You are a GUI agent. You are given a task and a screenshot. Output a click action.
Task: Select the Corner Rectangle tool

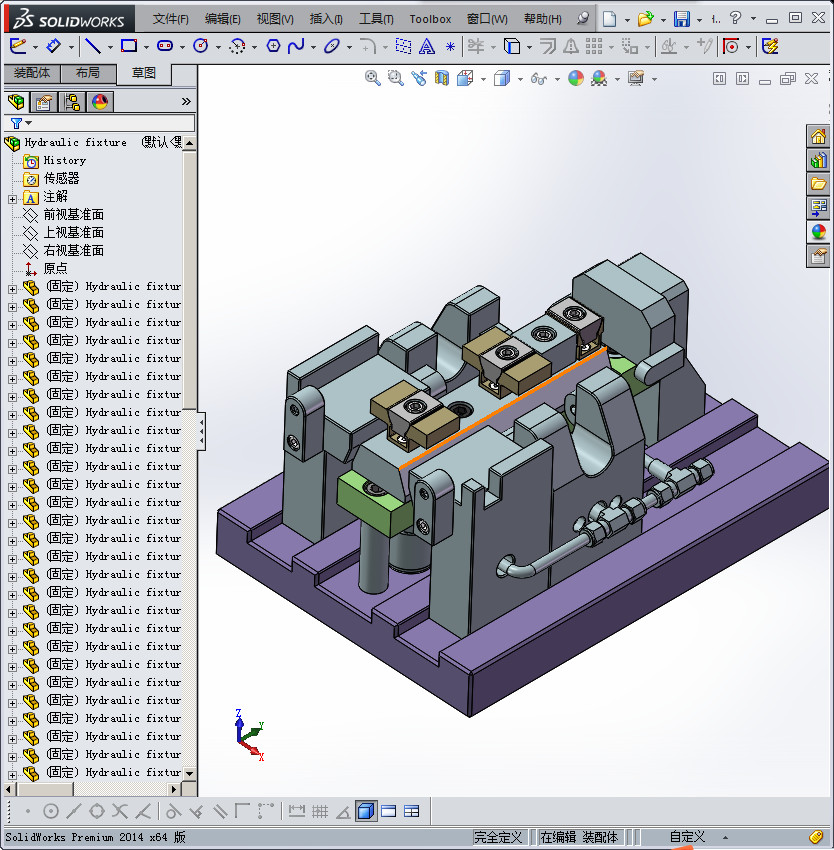(x=129, y=46)
